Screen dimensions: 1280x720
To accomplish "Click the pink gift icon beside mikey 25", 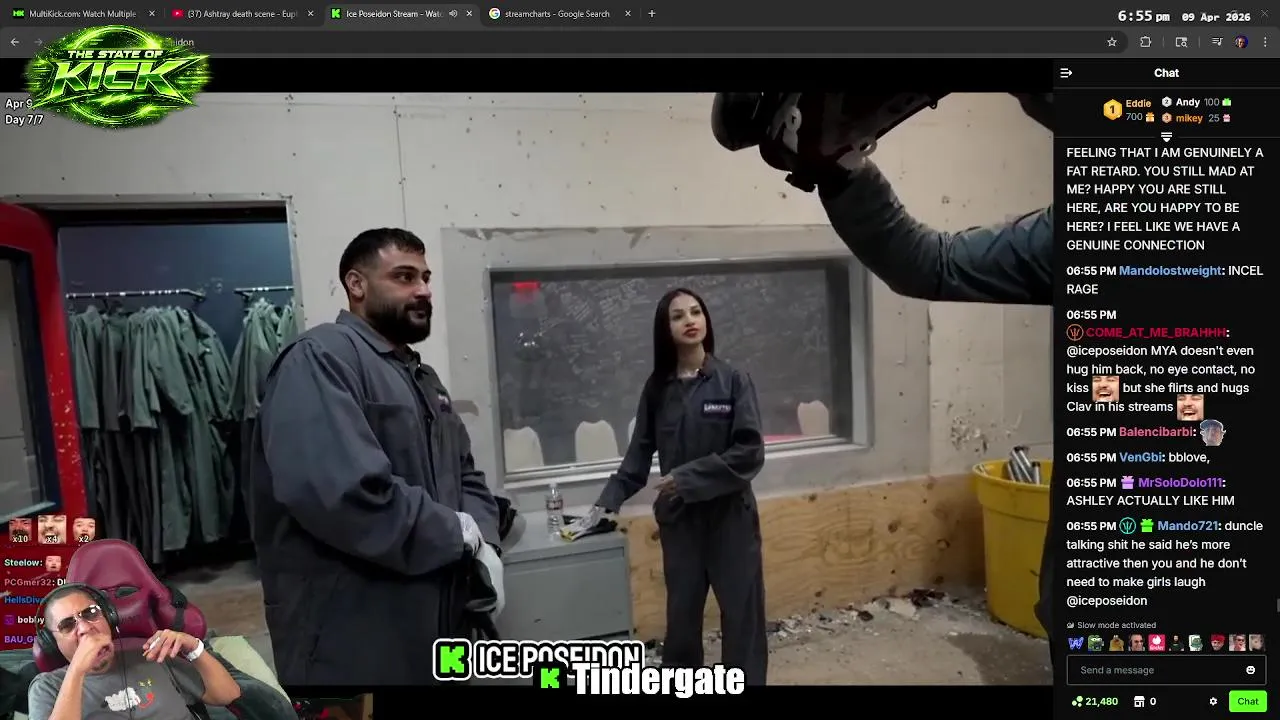I will coord(1227,118).
